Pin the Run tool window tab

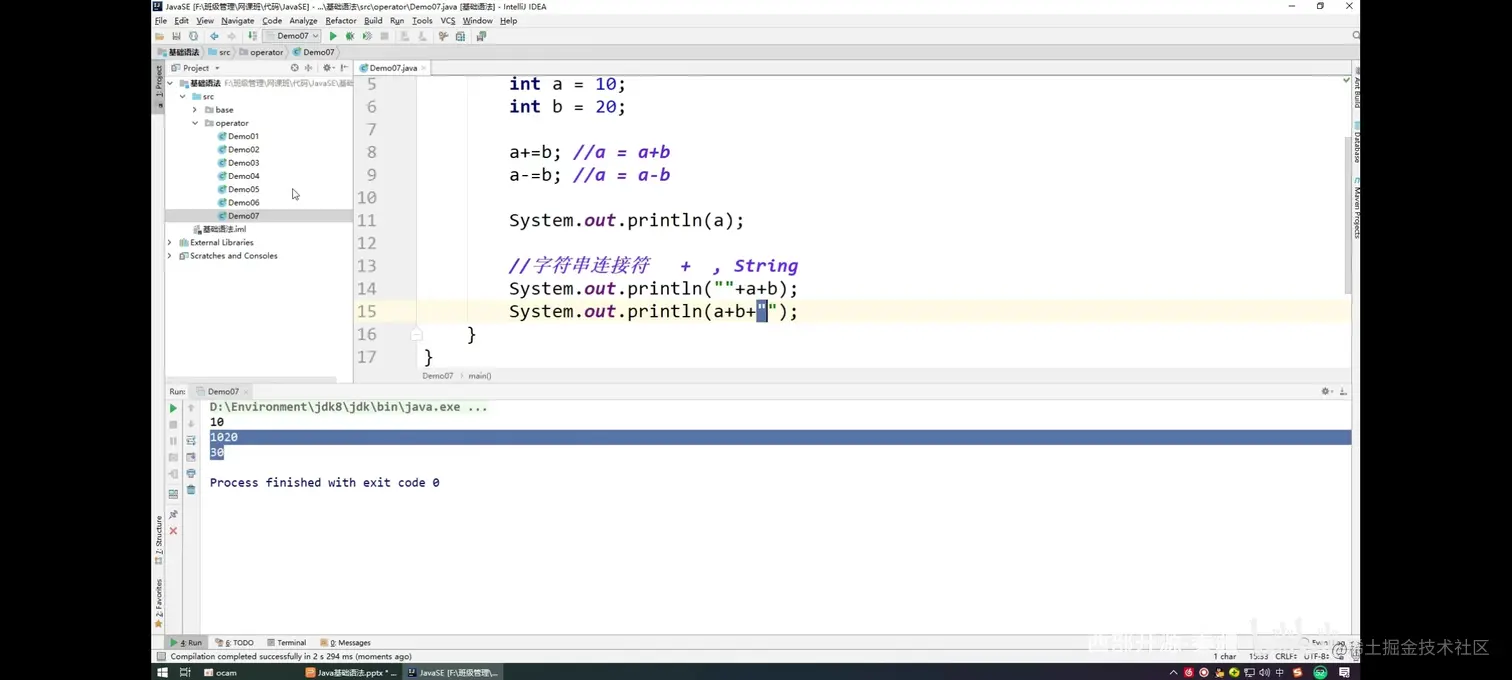[x=172, y=514]
